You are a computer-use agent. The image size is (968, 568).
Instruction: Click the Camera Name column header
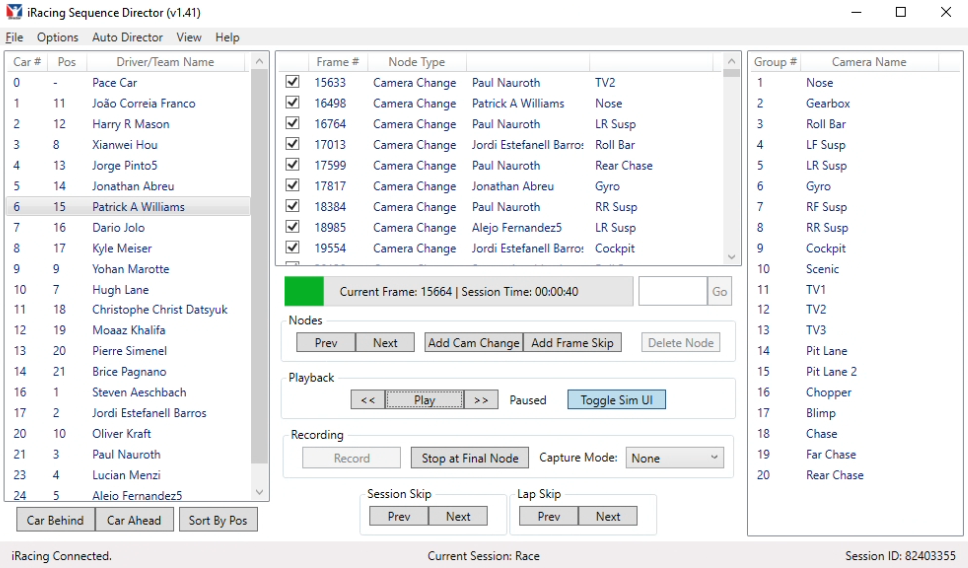[869, 62]
